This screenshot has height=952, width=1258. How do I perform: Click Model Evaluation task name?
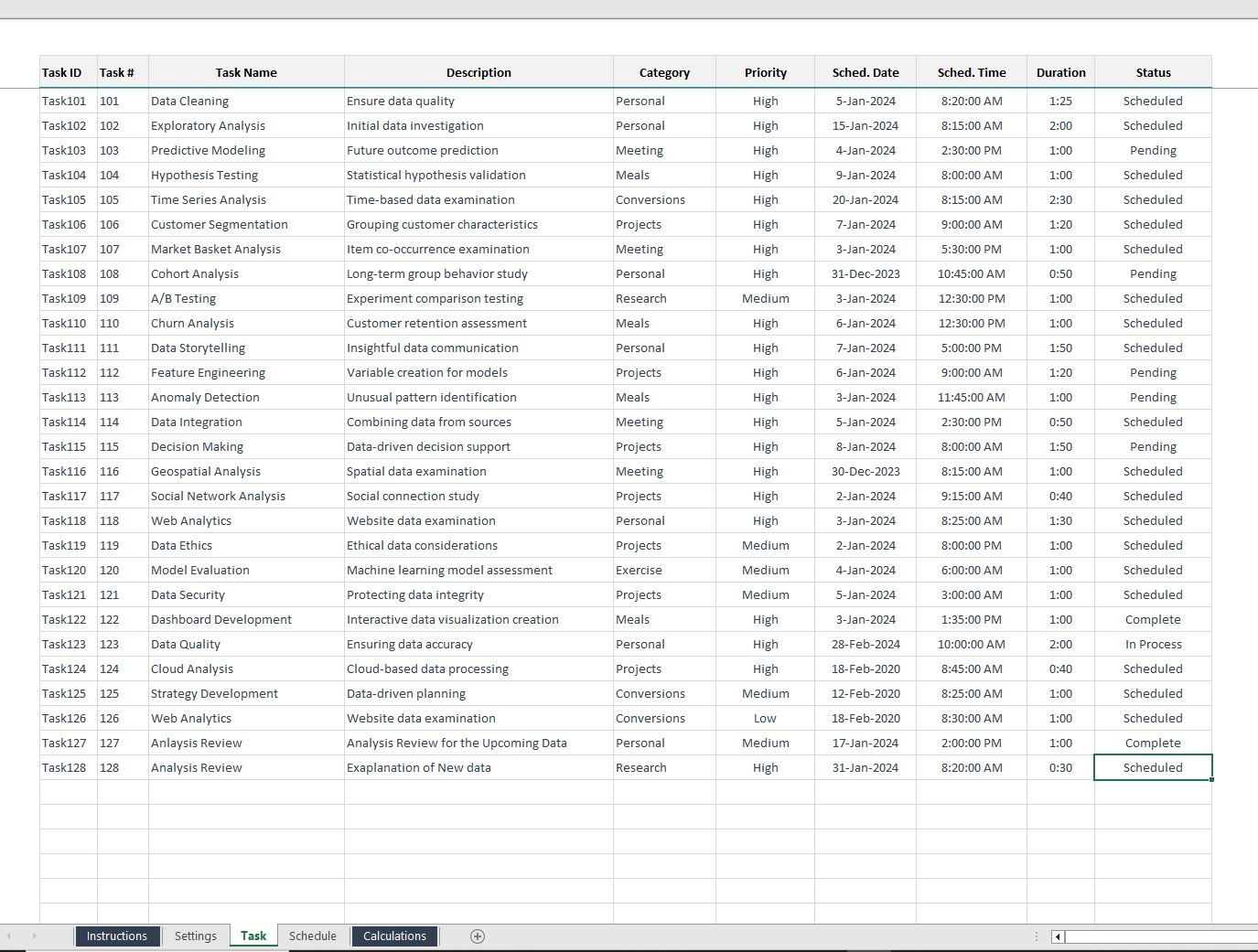246,570
